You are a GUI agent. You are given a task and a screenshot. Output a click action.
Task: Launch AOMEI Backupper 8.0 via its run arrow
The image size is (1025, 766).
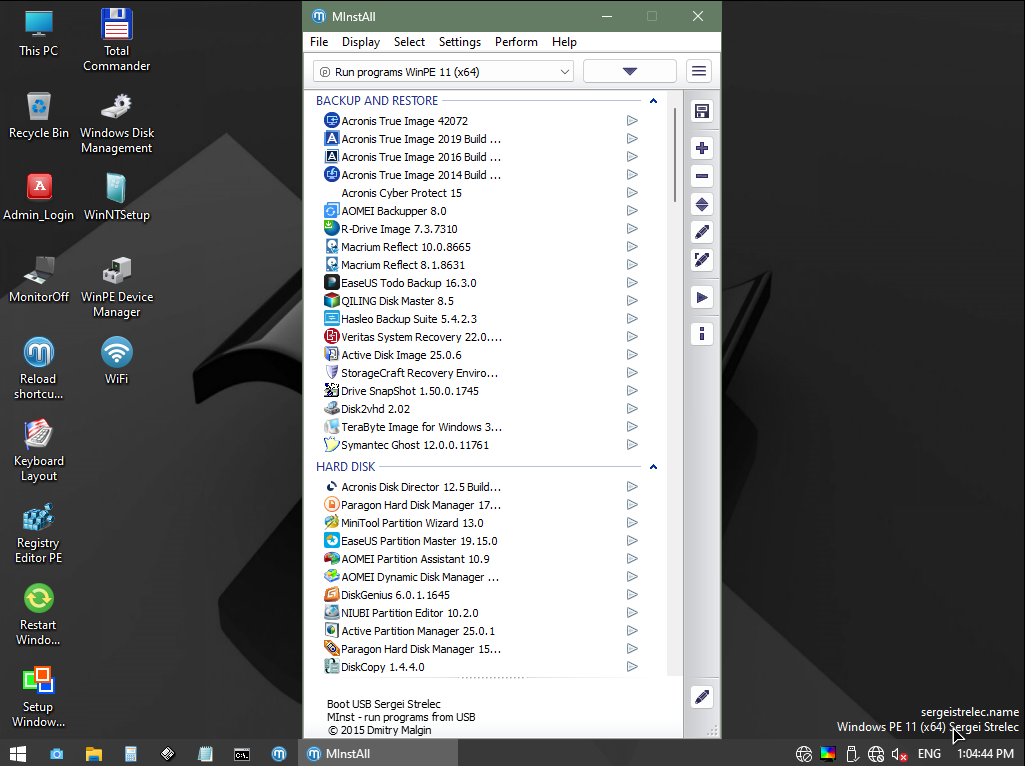(x=632, y=211)
